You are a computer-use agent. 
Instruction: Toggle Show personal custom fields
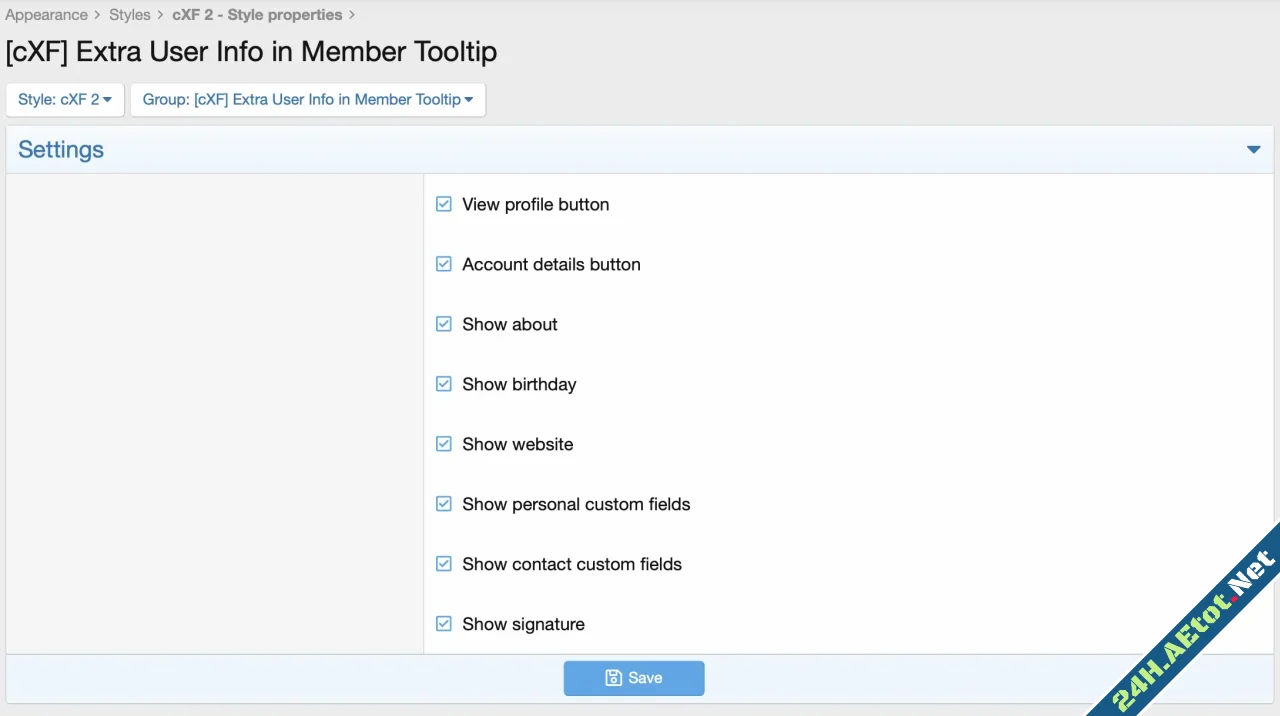[443, 504]
